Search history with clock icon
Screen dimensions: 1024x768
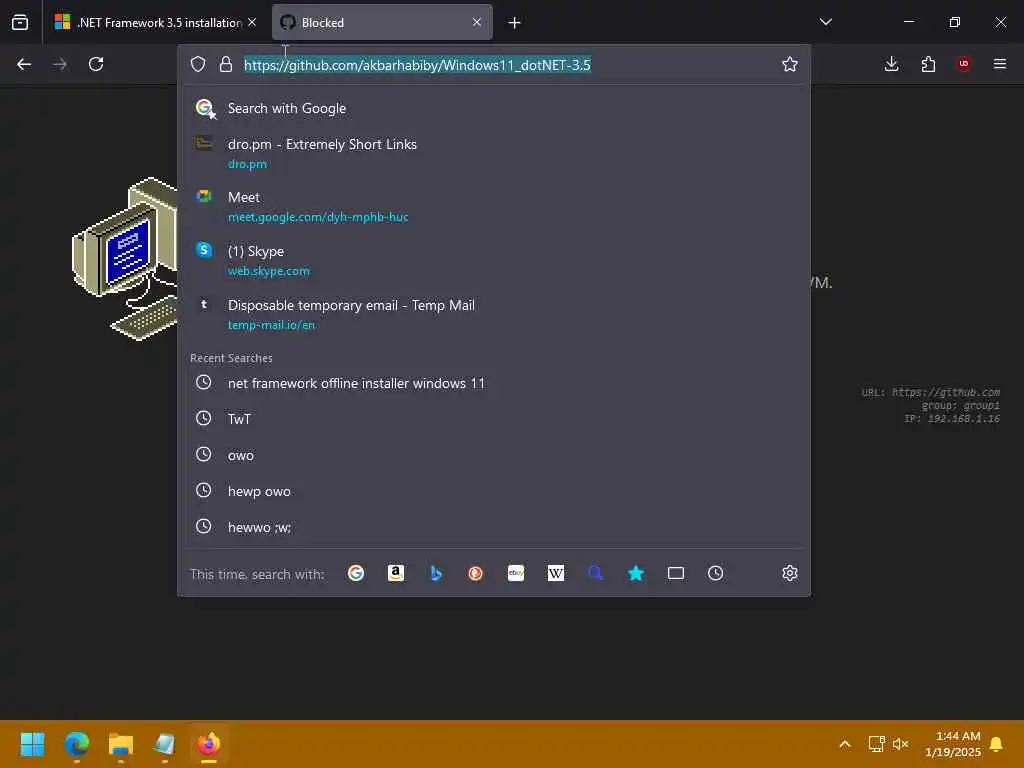click(x=716, y=573)
